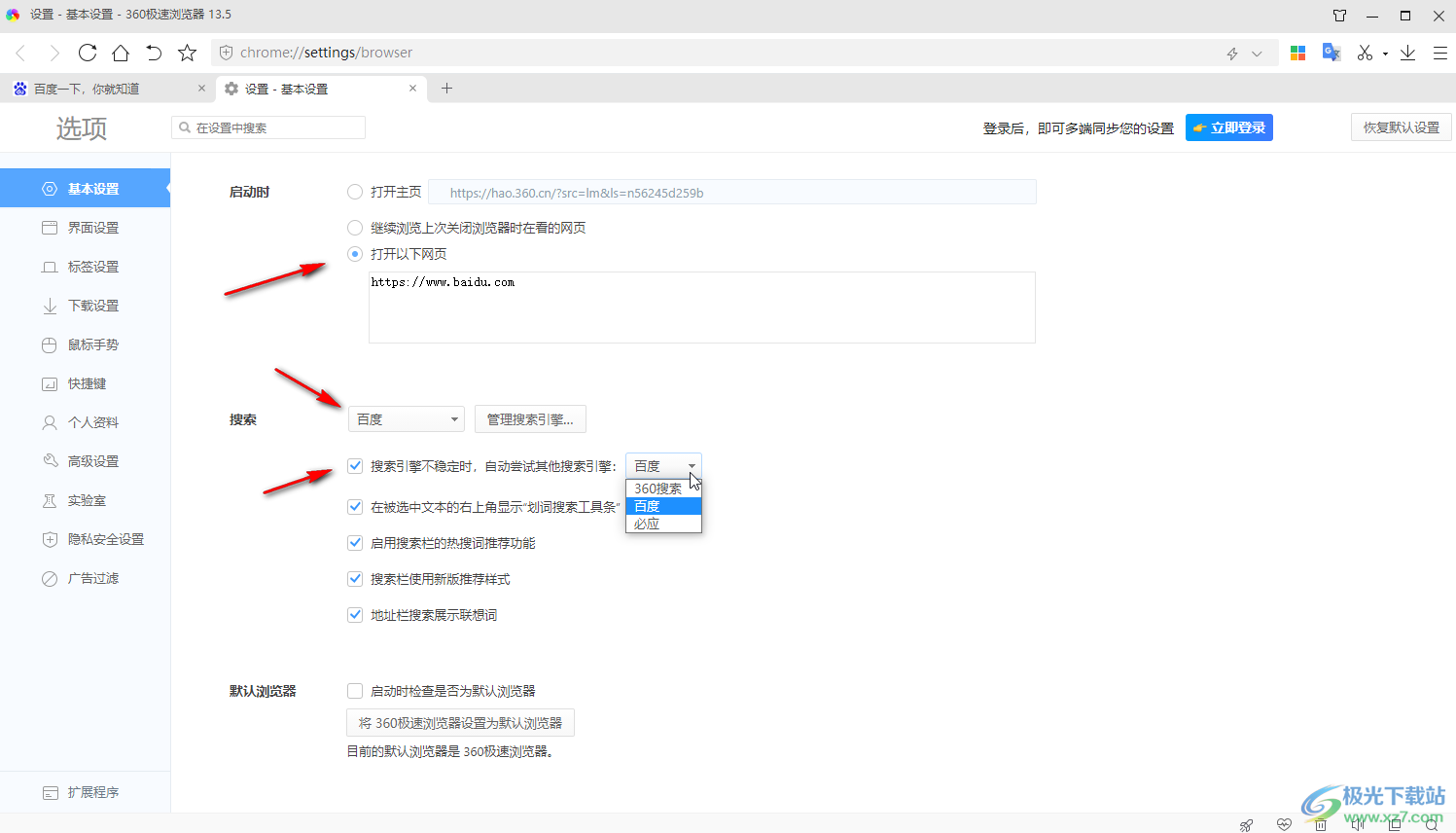
Task: Open 广告过滤 in the sidebar
Action: tap(85, 578)
